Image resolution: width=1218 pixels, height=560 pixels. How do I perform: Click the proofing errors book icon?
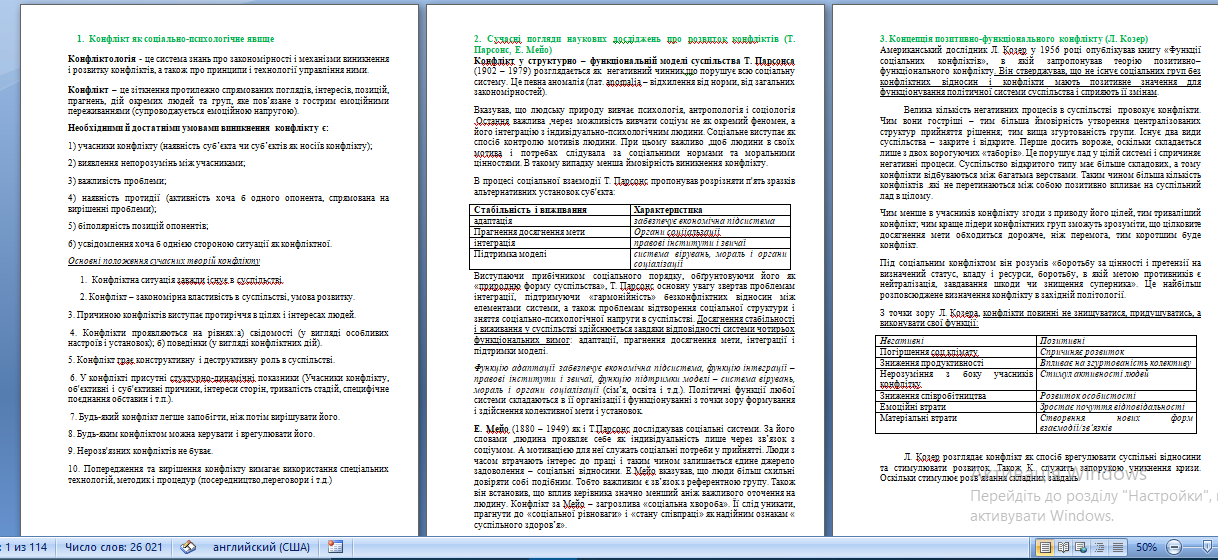tap(187, 548)
